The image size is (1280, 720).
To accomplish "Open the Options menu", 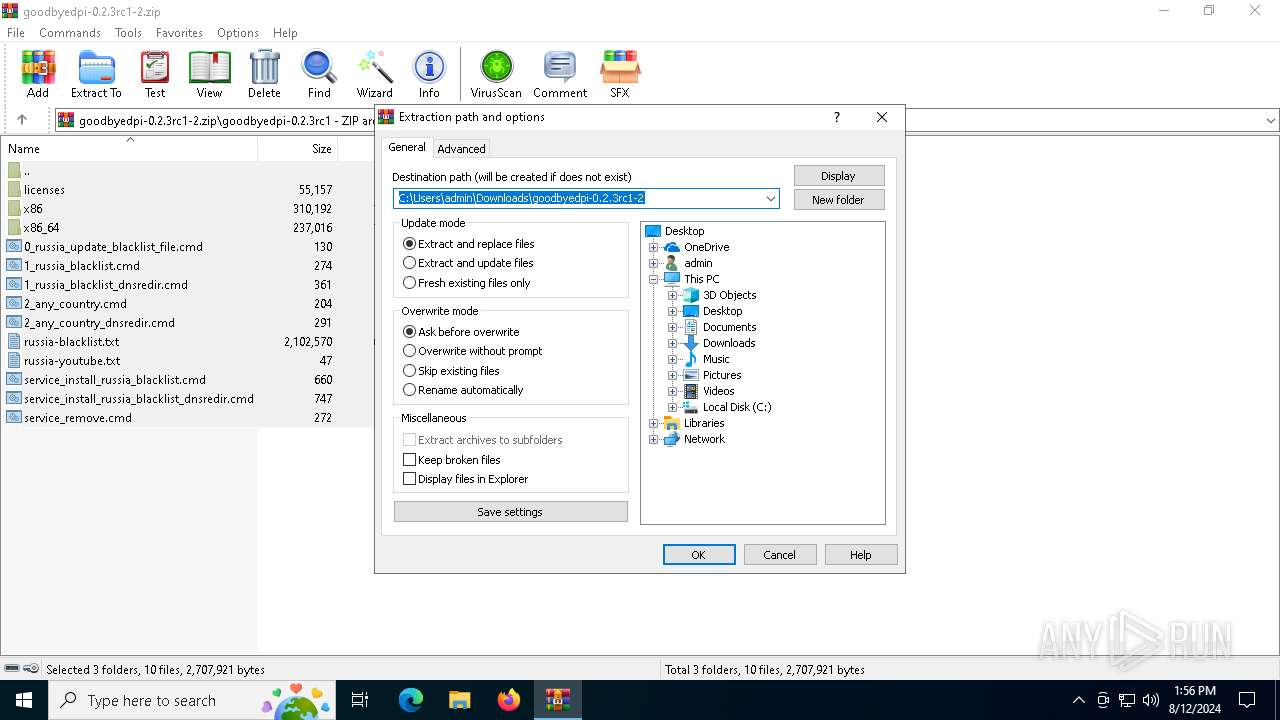I will (238, 32).
